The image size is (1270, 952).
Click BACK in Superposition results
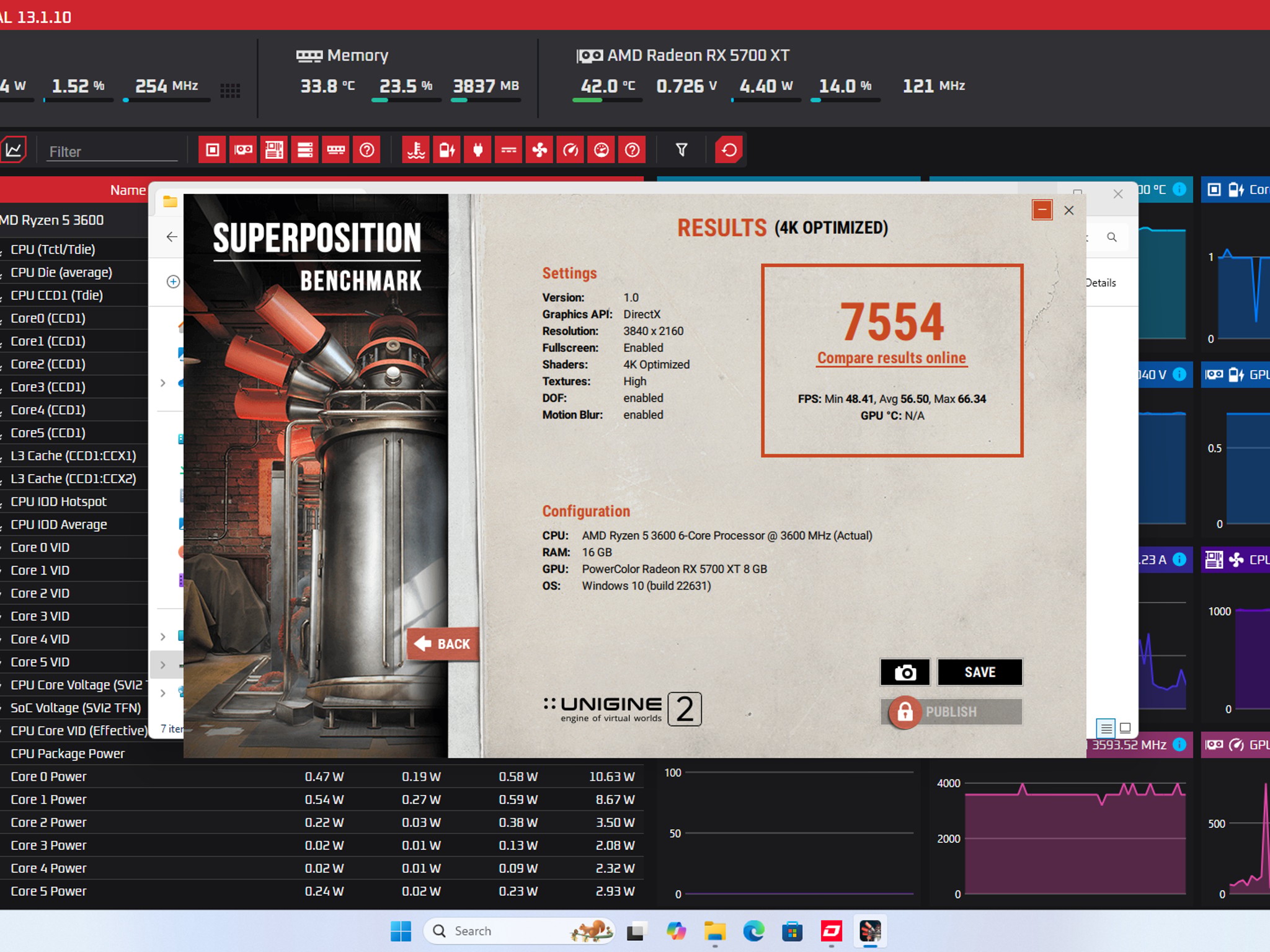point(443,644)
